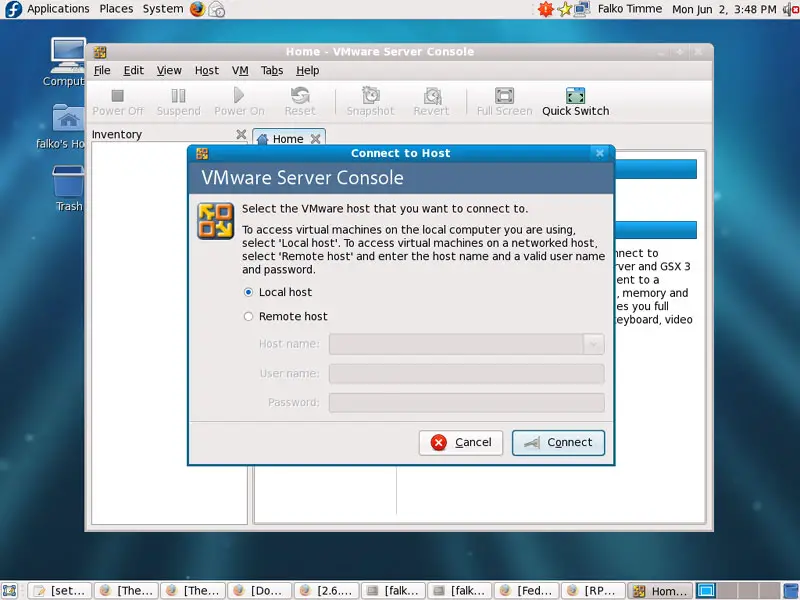Expand the Host name dropdown arrow
This screenshot has width=800, height=600.
(x=594, y=344)
